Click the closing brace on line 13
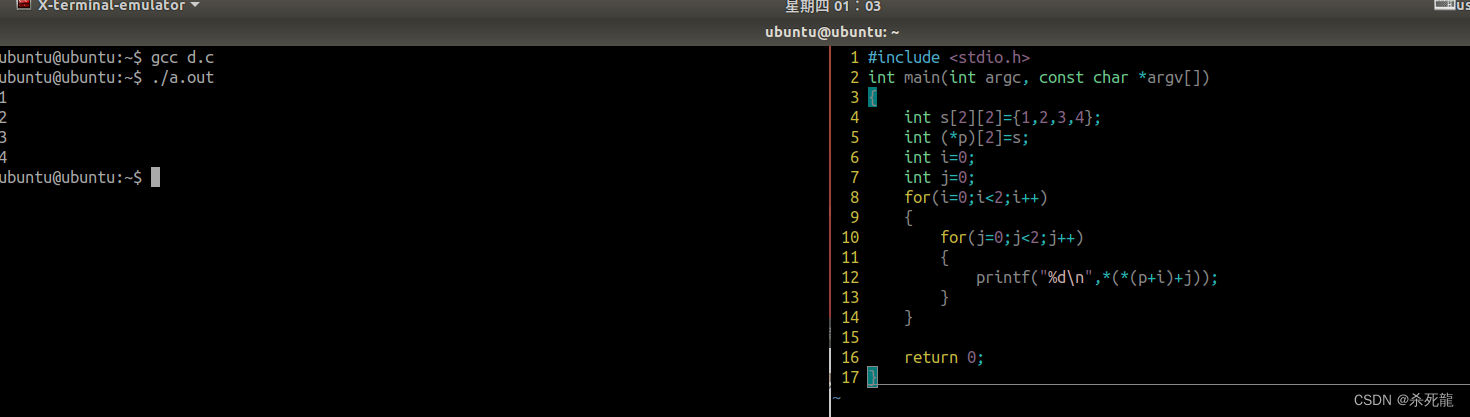Image resolution: width=1470 pixels, height=417 pixels. (x=945, y=297)
